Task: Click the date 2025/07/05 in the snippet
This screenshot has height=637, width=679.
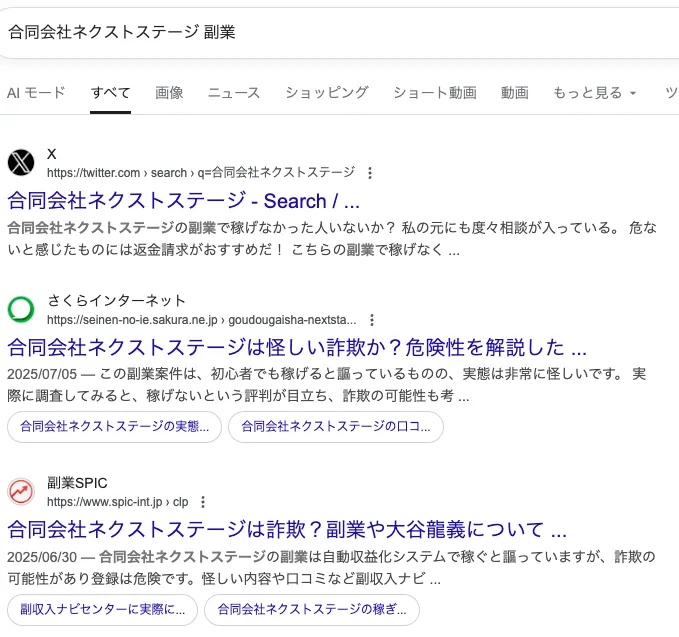Action: click(42, 374)
